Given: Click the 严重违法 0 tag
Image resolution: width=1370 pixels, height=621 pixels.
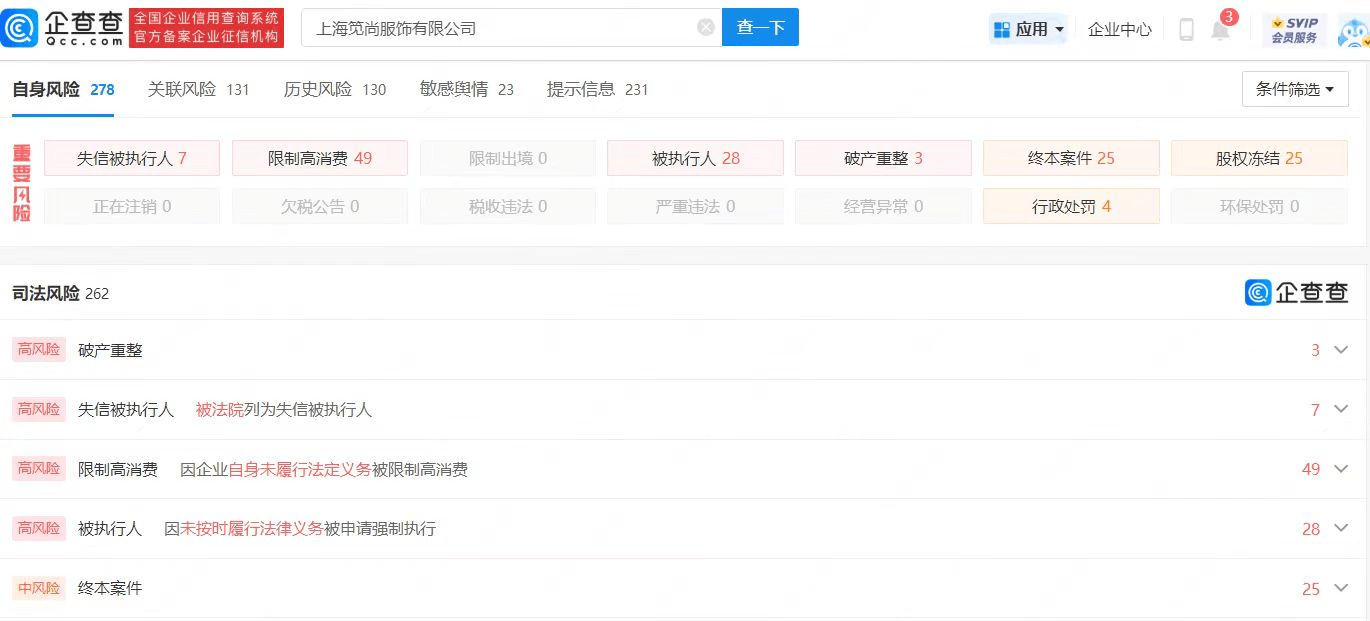Looking at the screenshot, I should [x=696, y=206].
